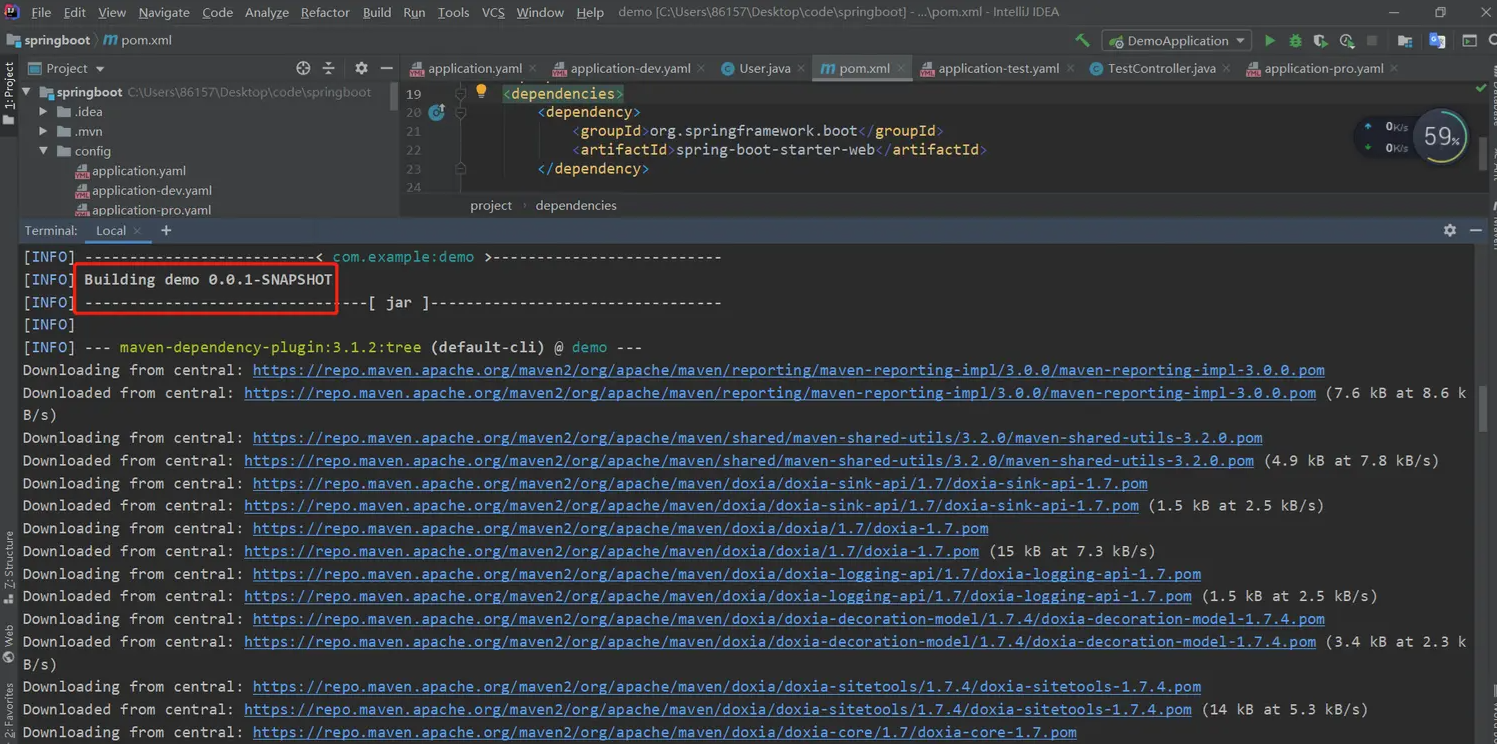Image resolution: width=1497 pixels, height=744 pixels.
Task: Select application-dev.yaml in project tree
Action: [x=152, y=190]
